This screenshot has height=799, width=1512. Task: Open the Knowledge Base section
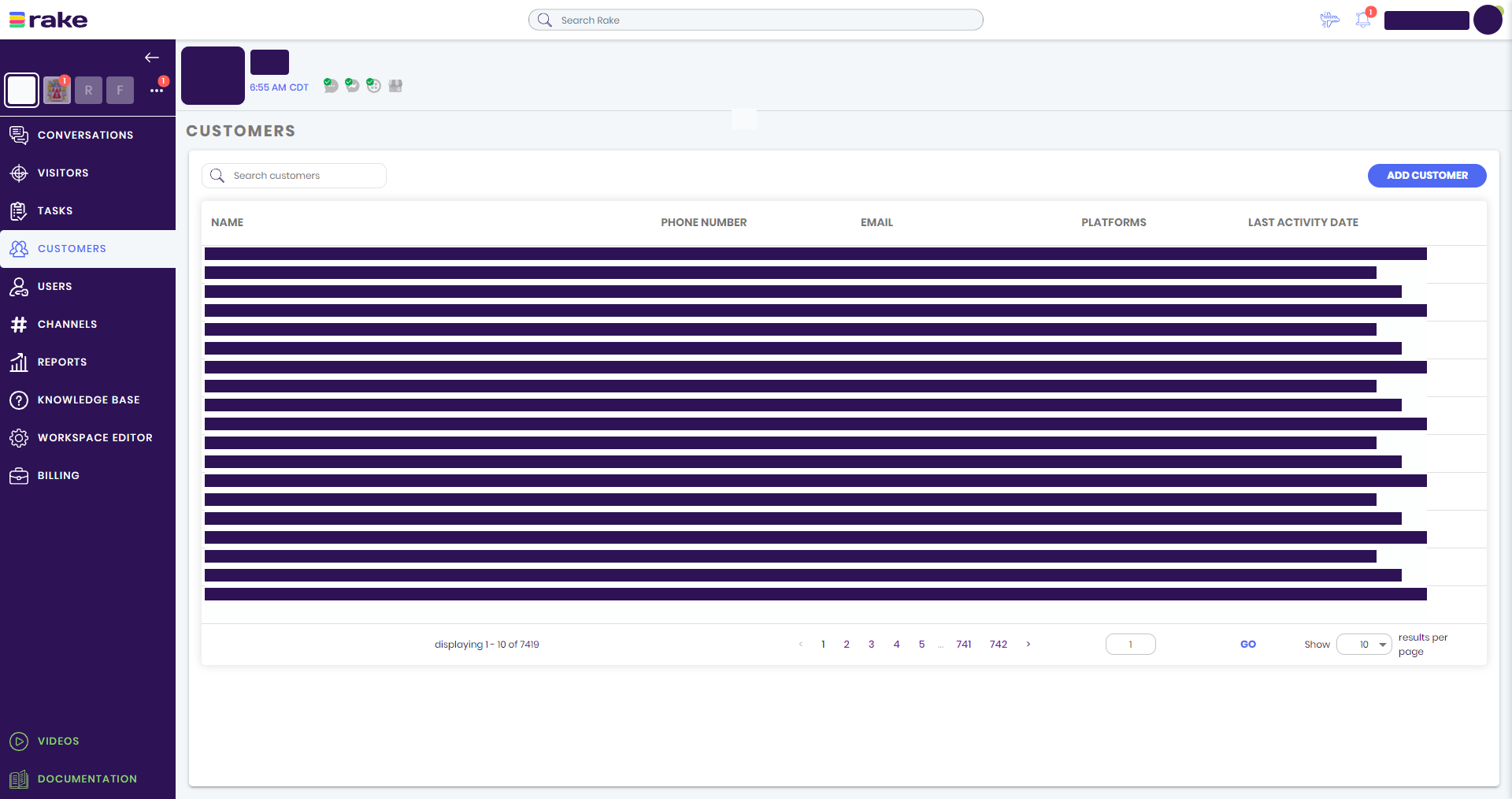coord(88,399)
